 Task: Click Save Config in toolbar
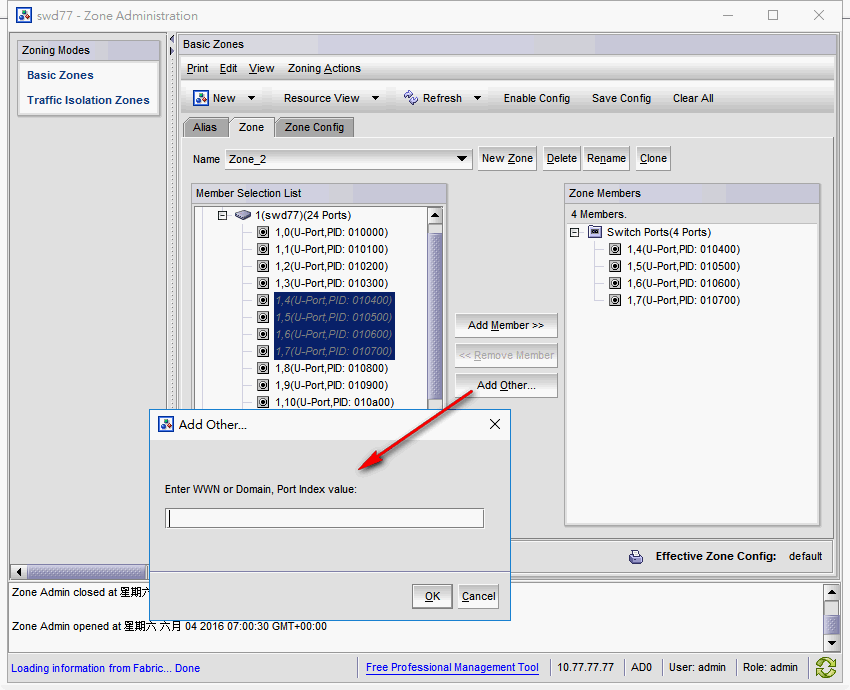coord(621,98)
